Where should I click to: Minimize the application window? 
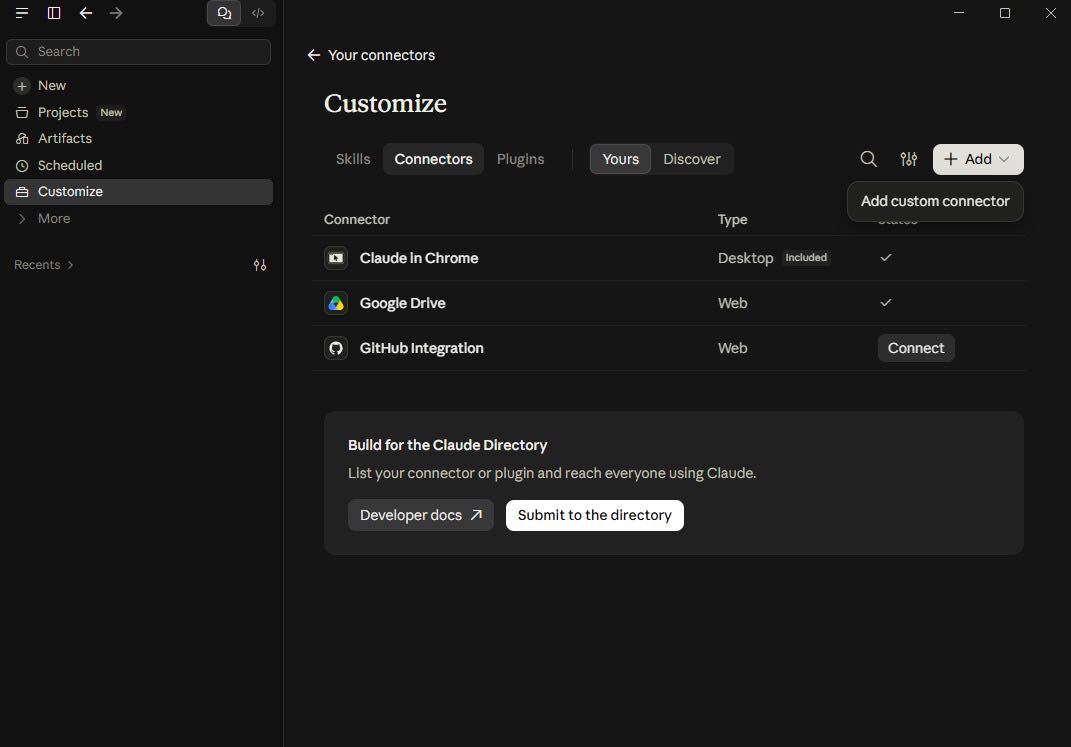(x=959, y=13)
